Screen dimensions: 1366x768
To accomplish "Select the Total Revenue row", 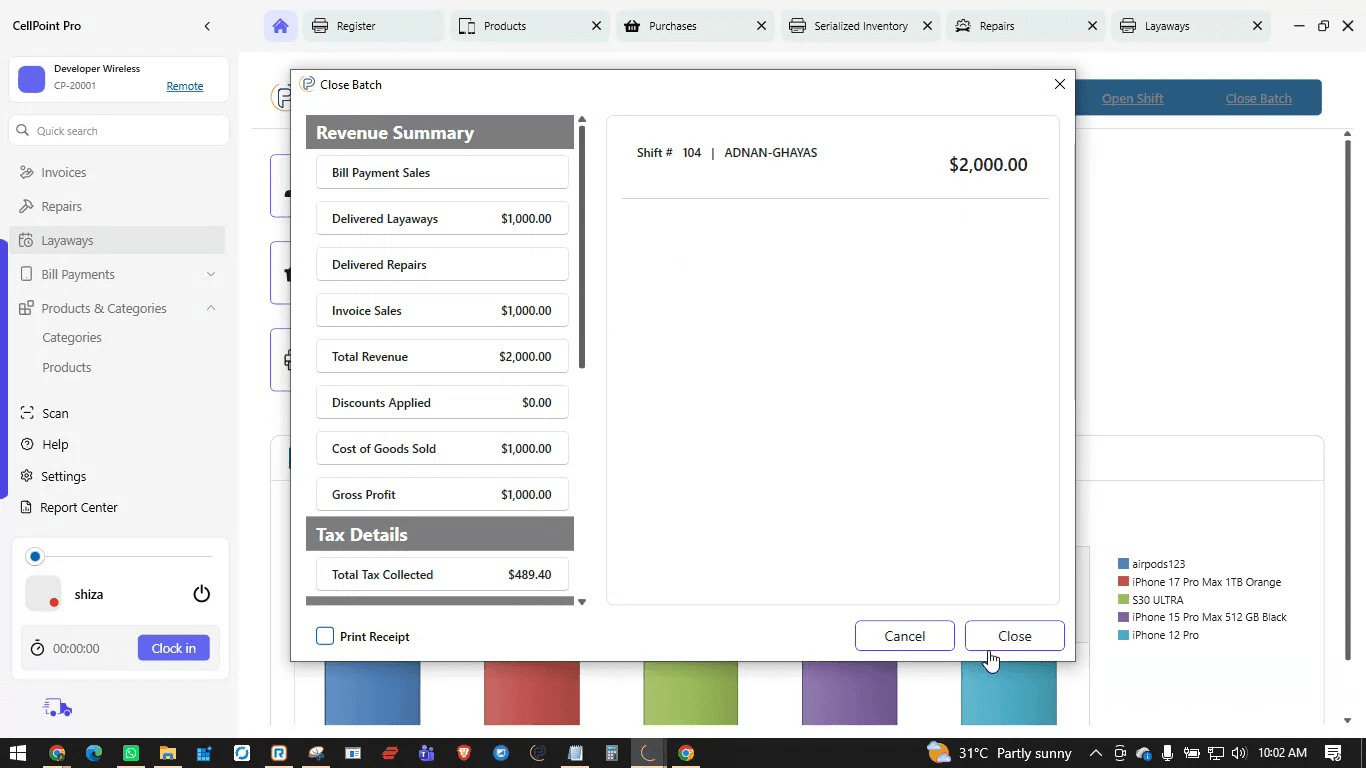I will tap(442, 357).
